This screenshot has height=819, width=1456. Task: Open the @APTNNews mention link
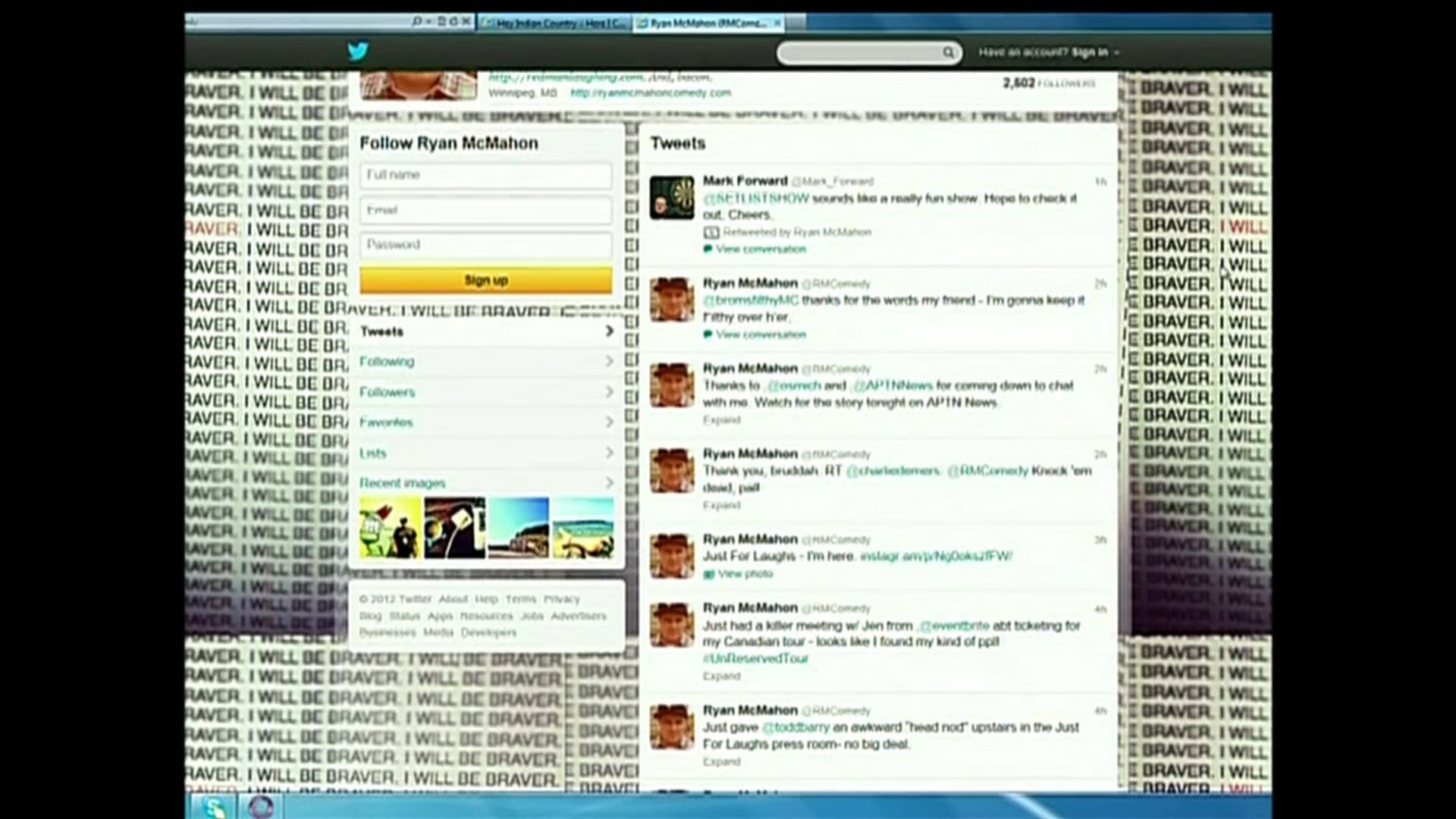point(892,385)
